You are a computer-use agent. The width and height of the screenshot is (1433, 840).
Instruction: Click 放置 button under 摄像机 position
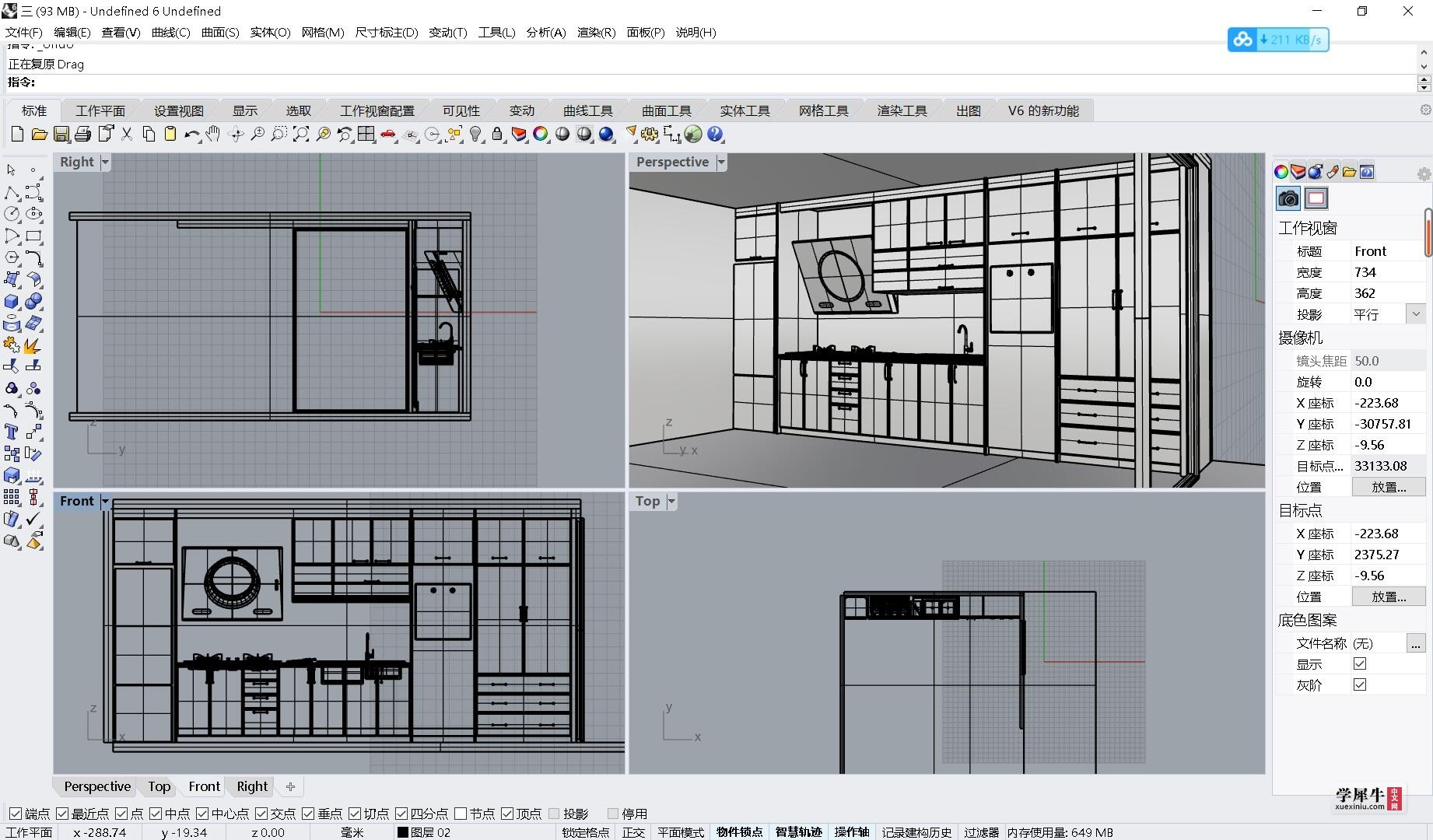1389,487
